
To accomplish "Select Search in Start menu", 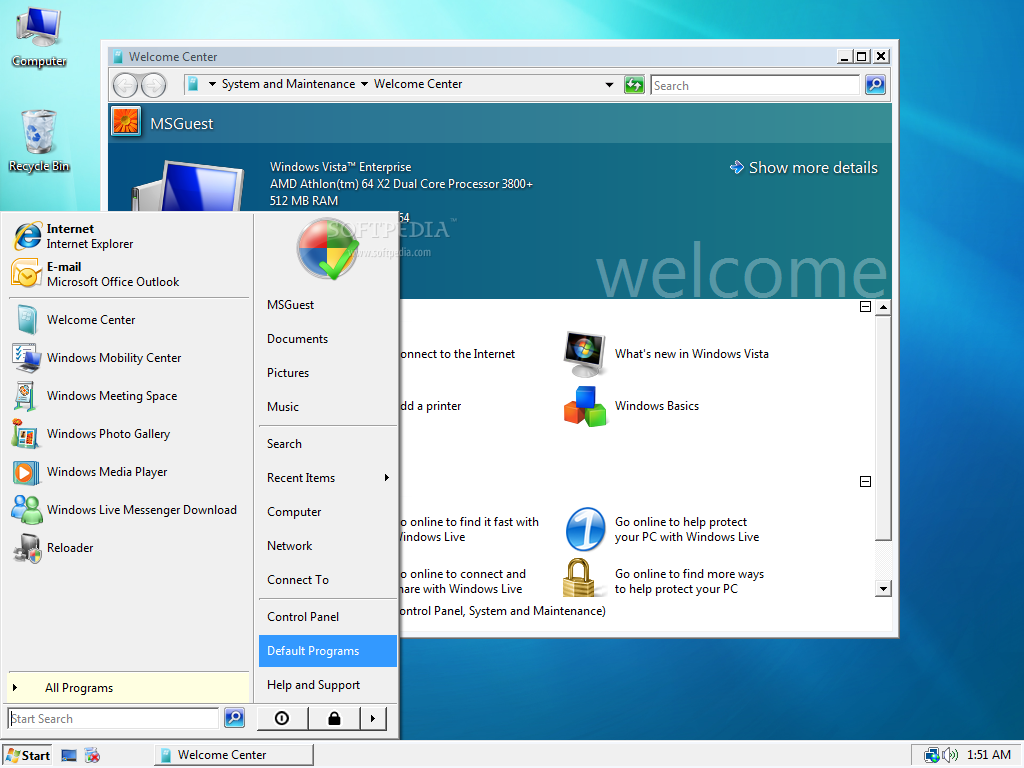I will tap(328, 444).
